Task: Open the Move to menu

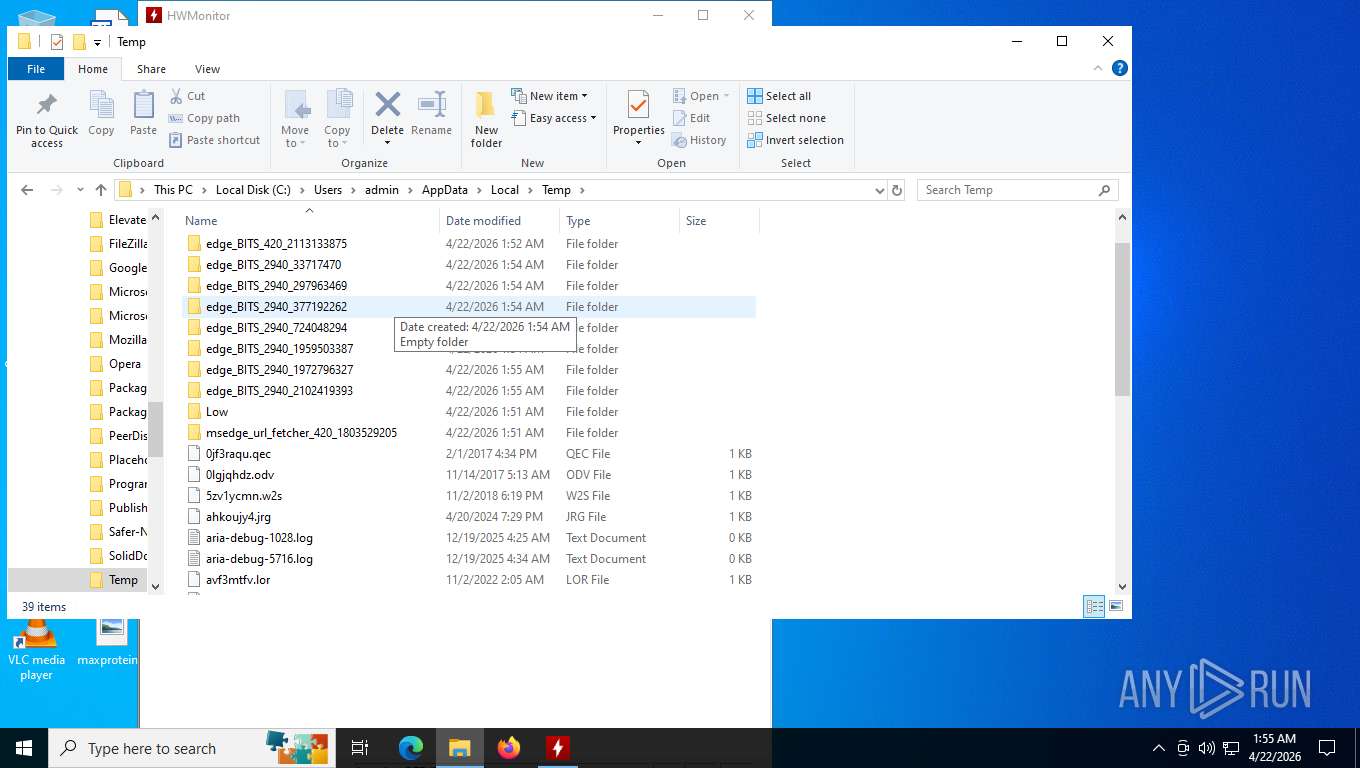Action: pyautogui.click(x=295, y=119)
